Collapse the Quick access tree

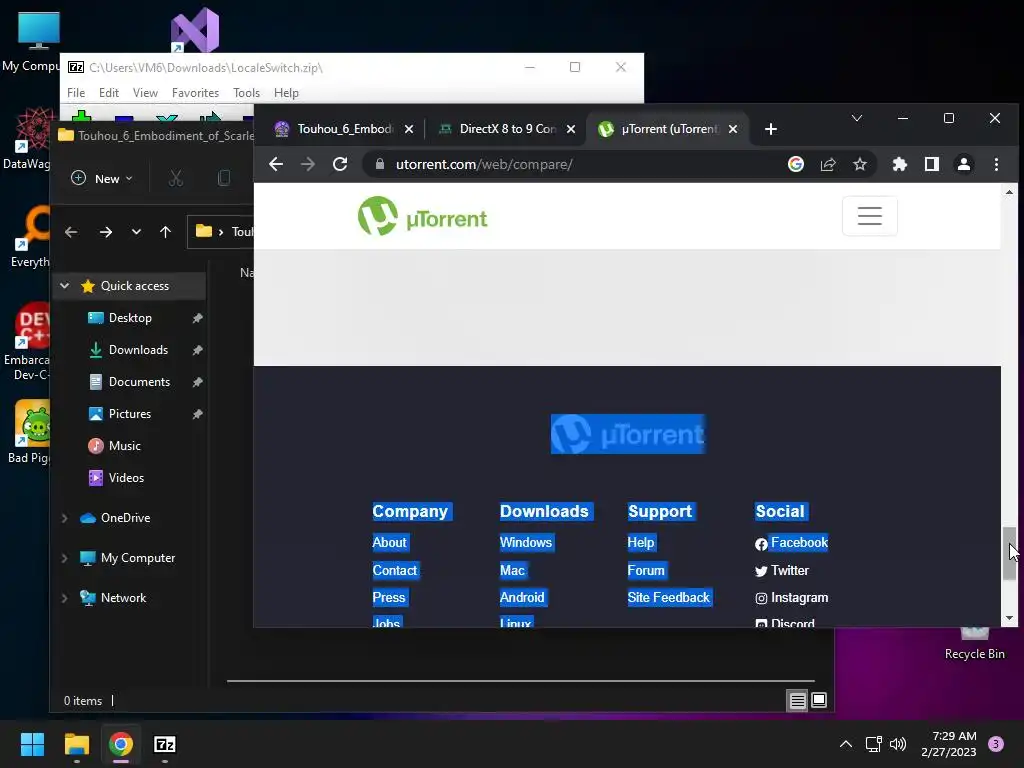pos(65,285)
